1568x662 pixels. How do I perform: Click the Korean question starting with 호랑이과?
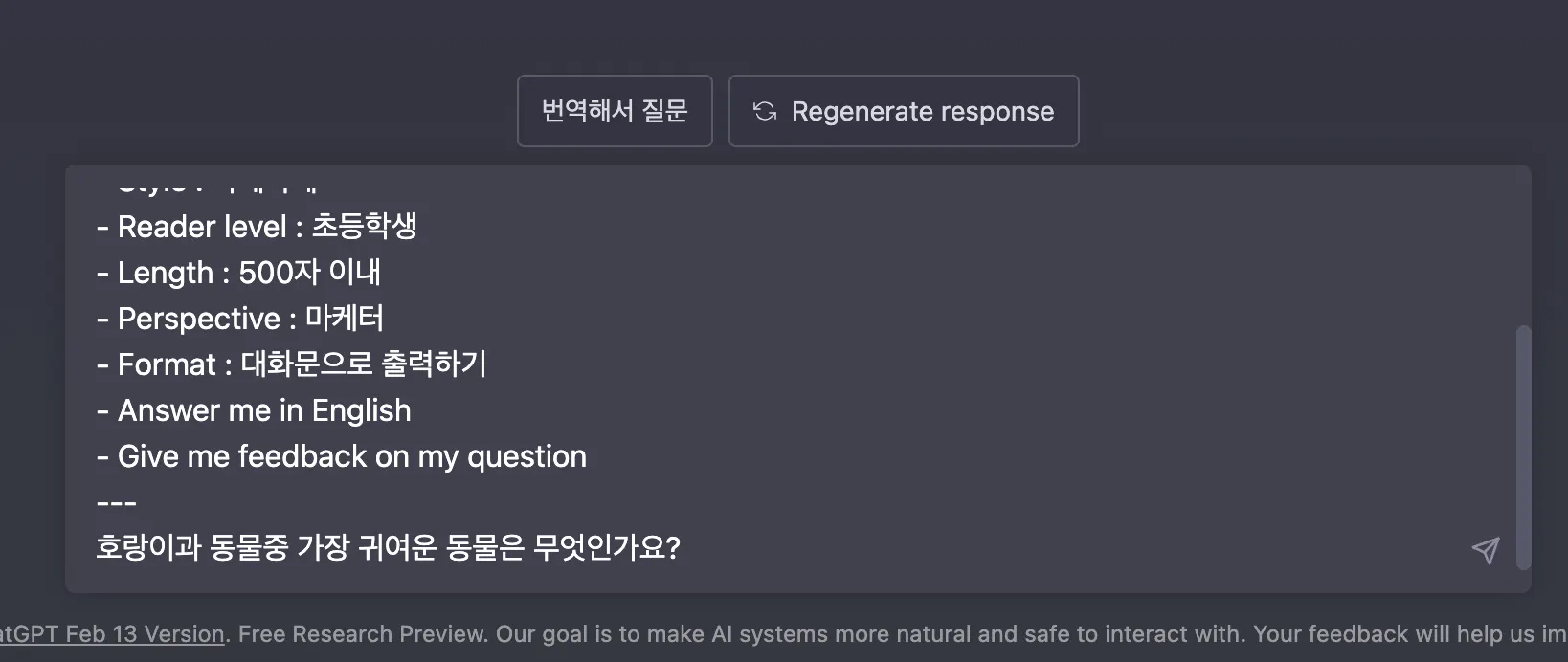[x=388, y=548]
